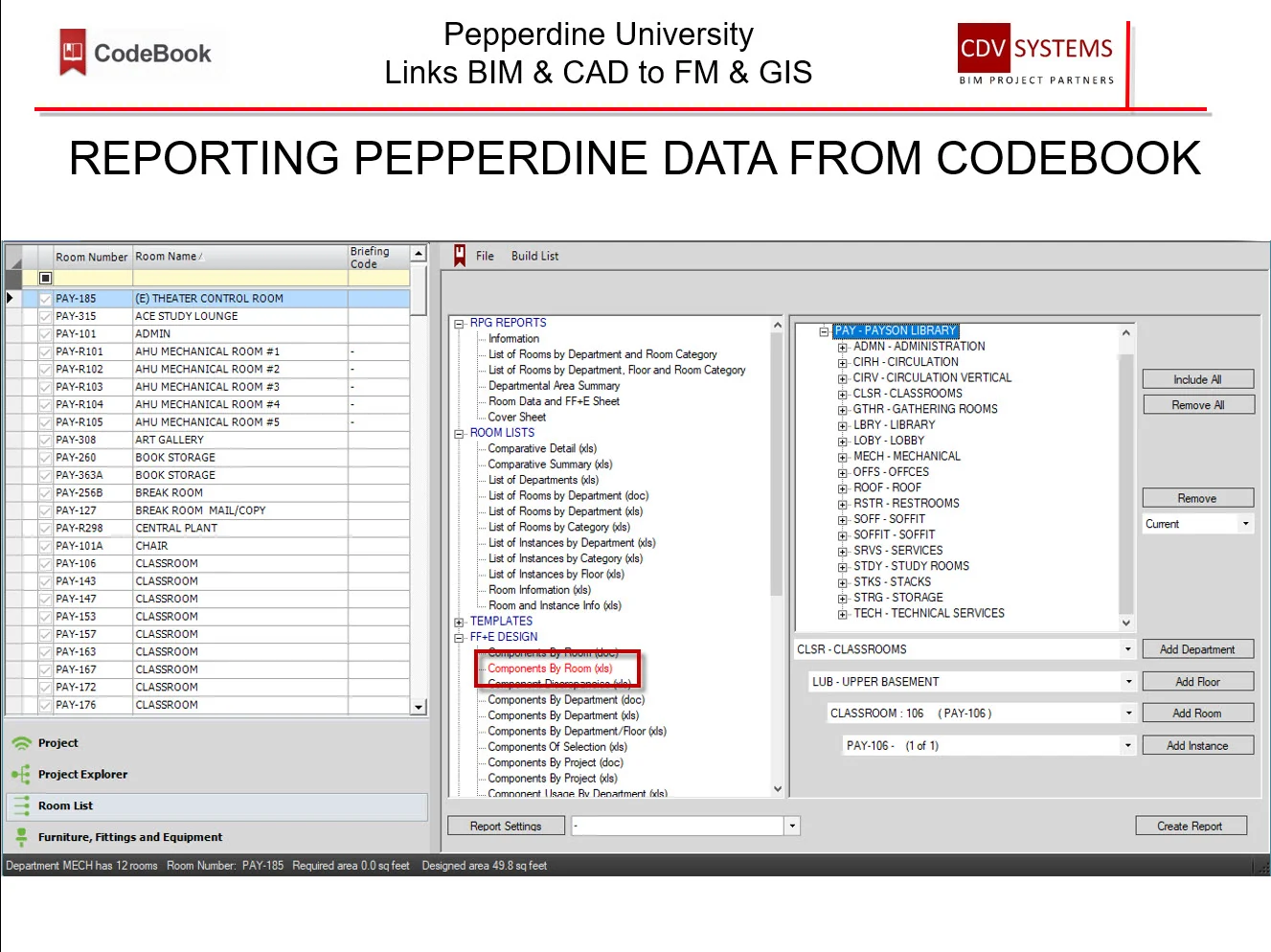This screenshot has height=952, width=1271.
Task: Click the Include All button
Action: coord(1197,379)
